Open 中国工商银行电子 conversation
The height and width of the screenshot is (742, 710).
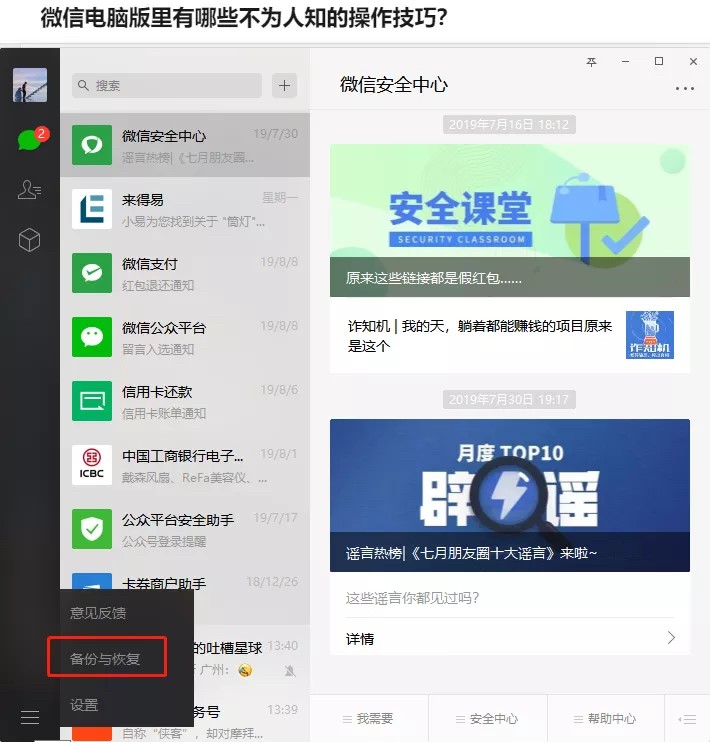185,465
